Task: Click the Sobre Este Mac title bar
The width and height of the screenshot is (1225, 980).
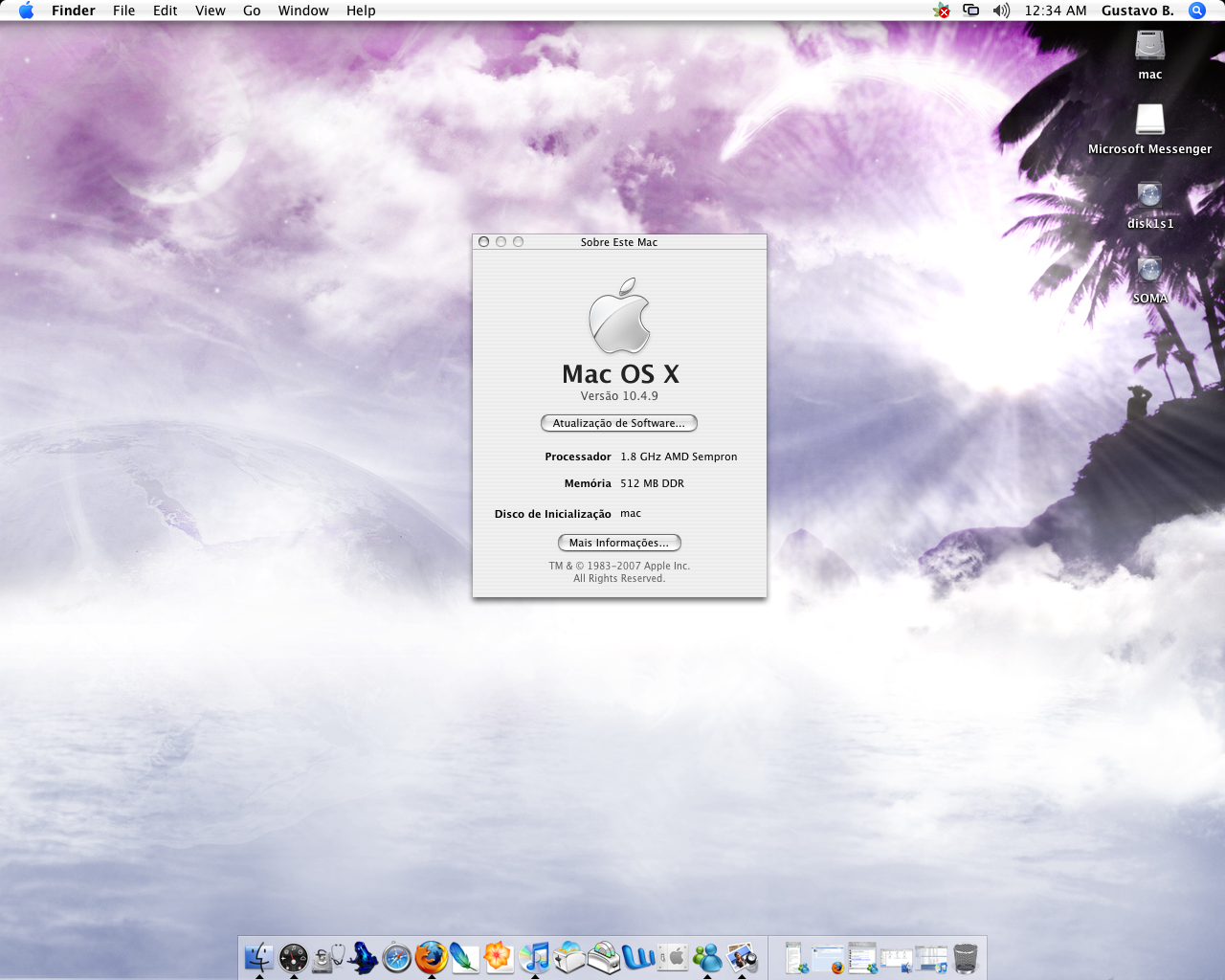Action: coord(619,242)
